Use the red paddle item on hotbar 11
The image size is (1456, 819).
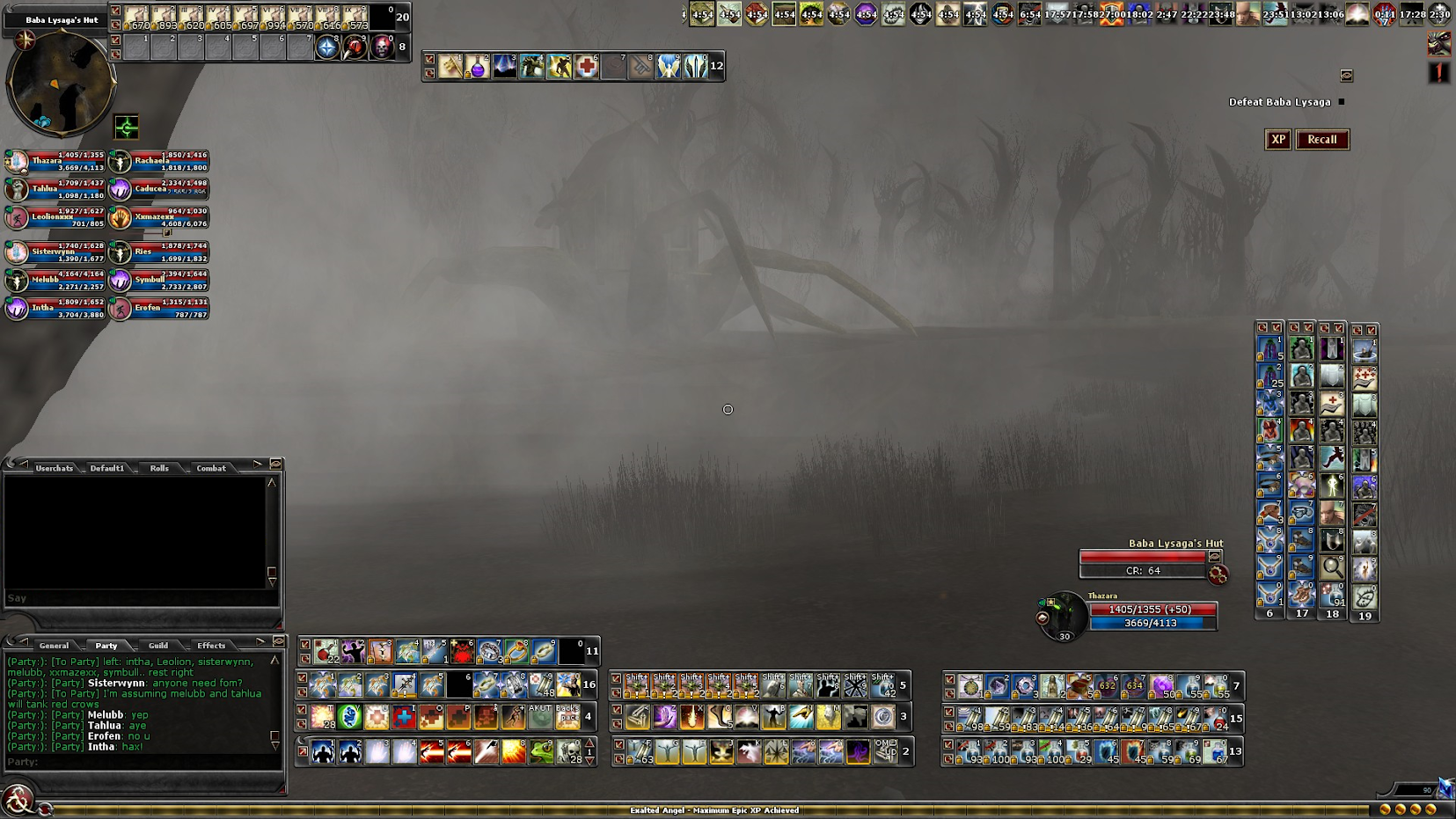(x=326, y=651)
